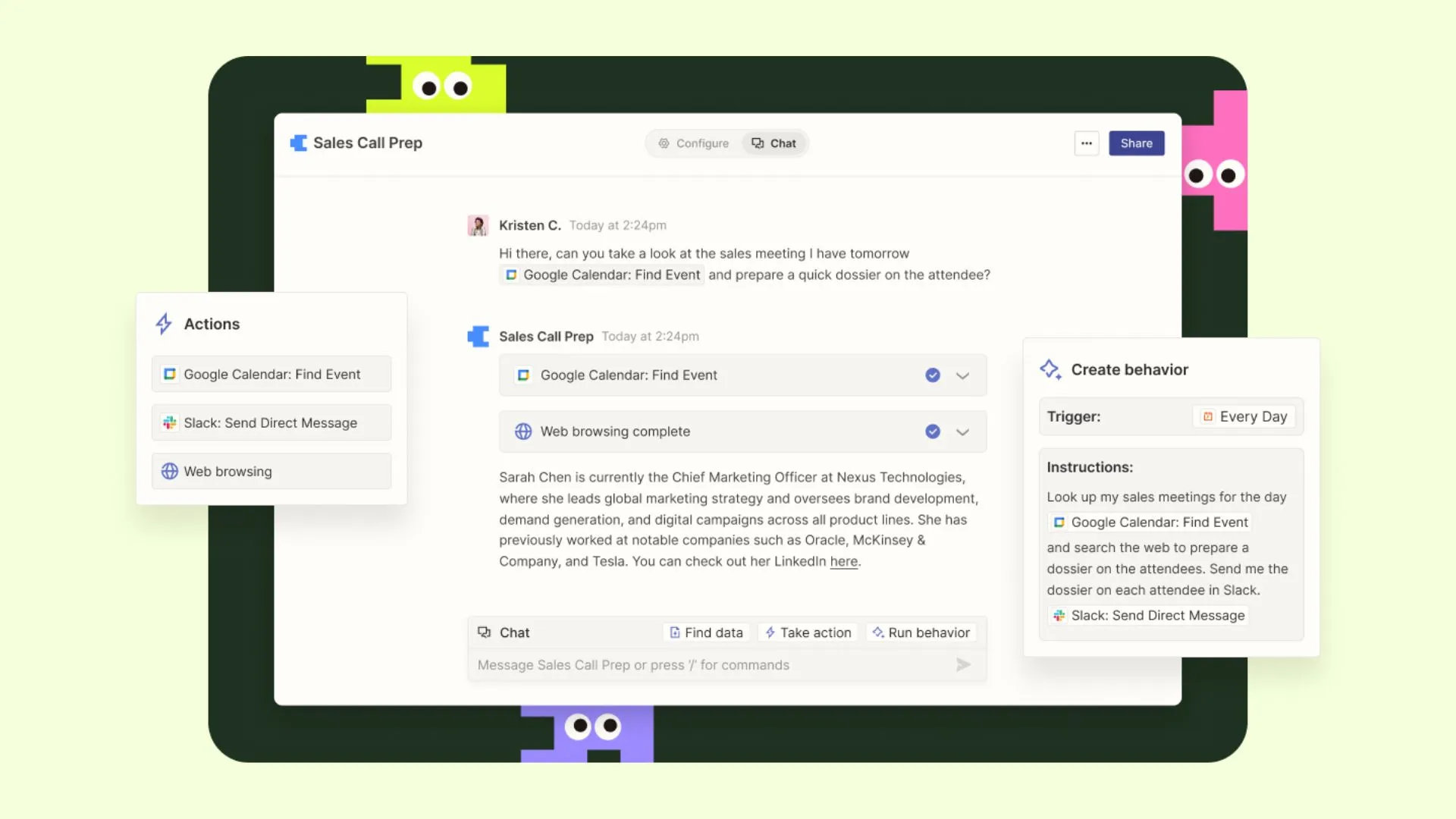Open the Every Day trigger dropdown
The image size is (1456, 819).
pos(1244,416)
